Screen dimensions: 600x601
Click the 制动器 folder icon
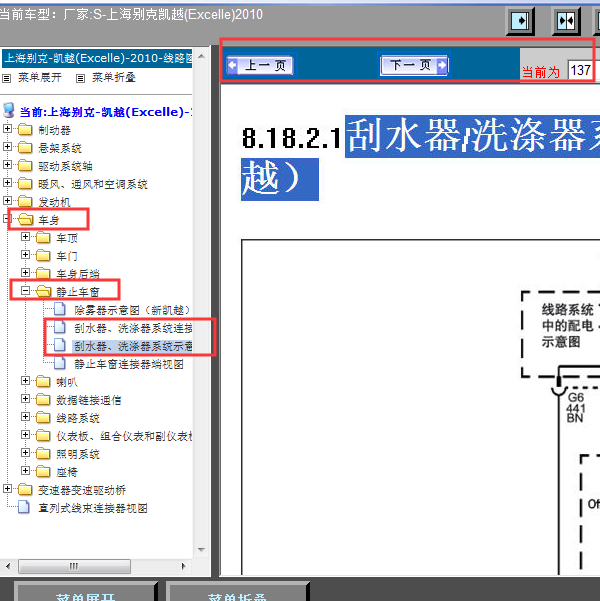[25, 130]
